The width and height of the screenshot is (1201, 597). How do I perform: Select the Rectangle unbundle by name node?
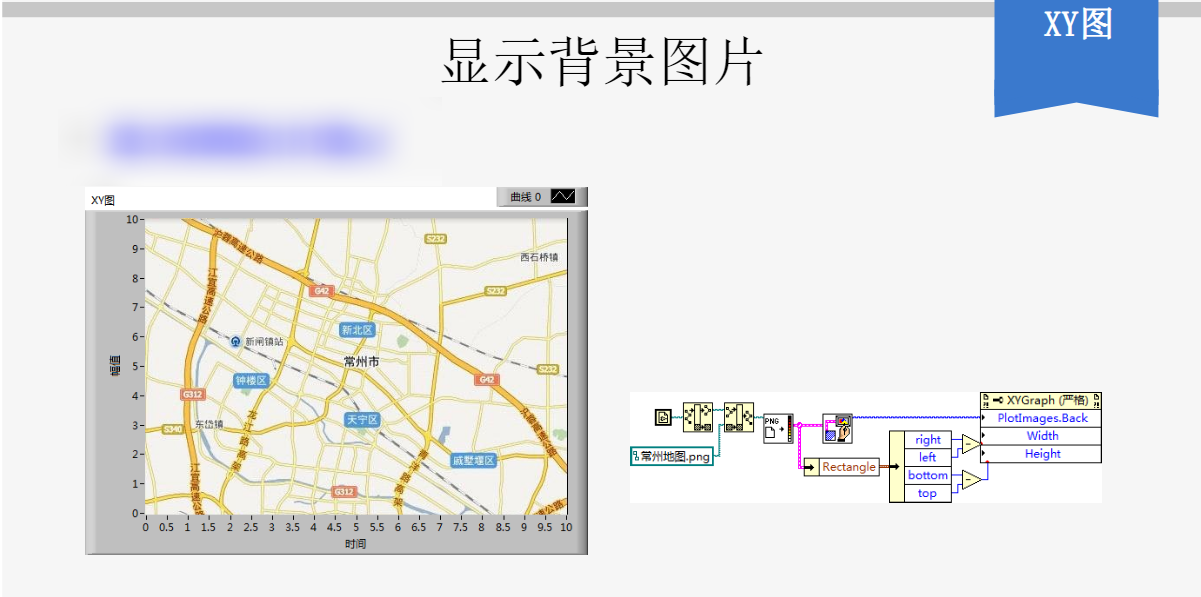click(x=842, y=467)
